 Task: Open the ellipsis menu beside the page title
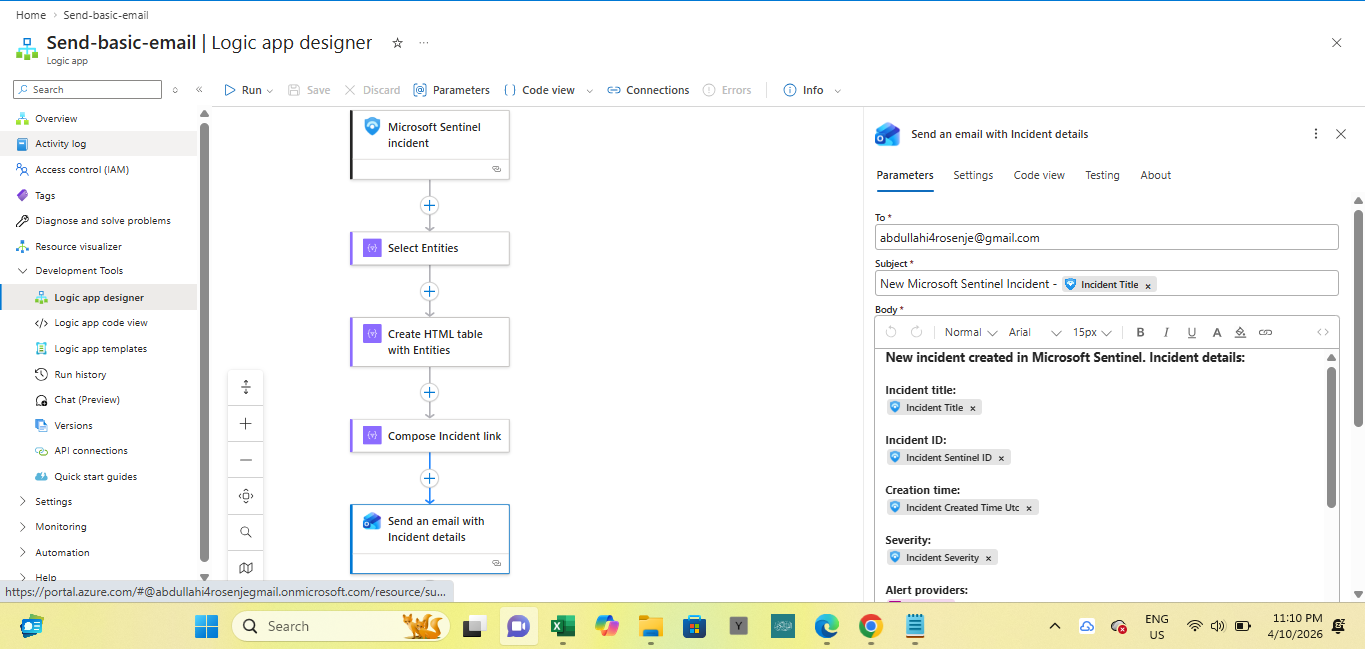423,43
